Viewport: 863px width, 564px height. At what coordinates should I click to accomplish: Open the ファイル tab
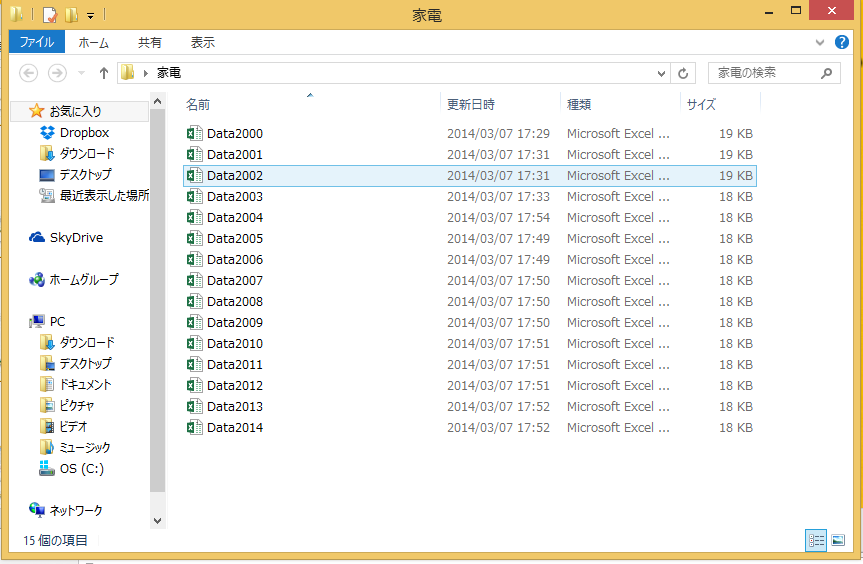coord(37,42)
